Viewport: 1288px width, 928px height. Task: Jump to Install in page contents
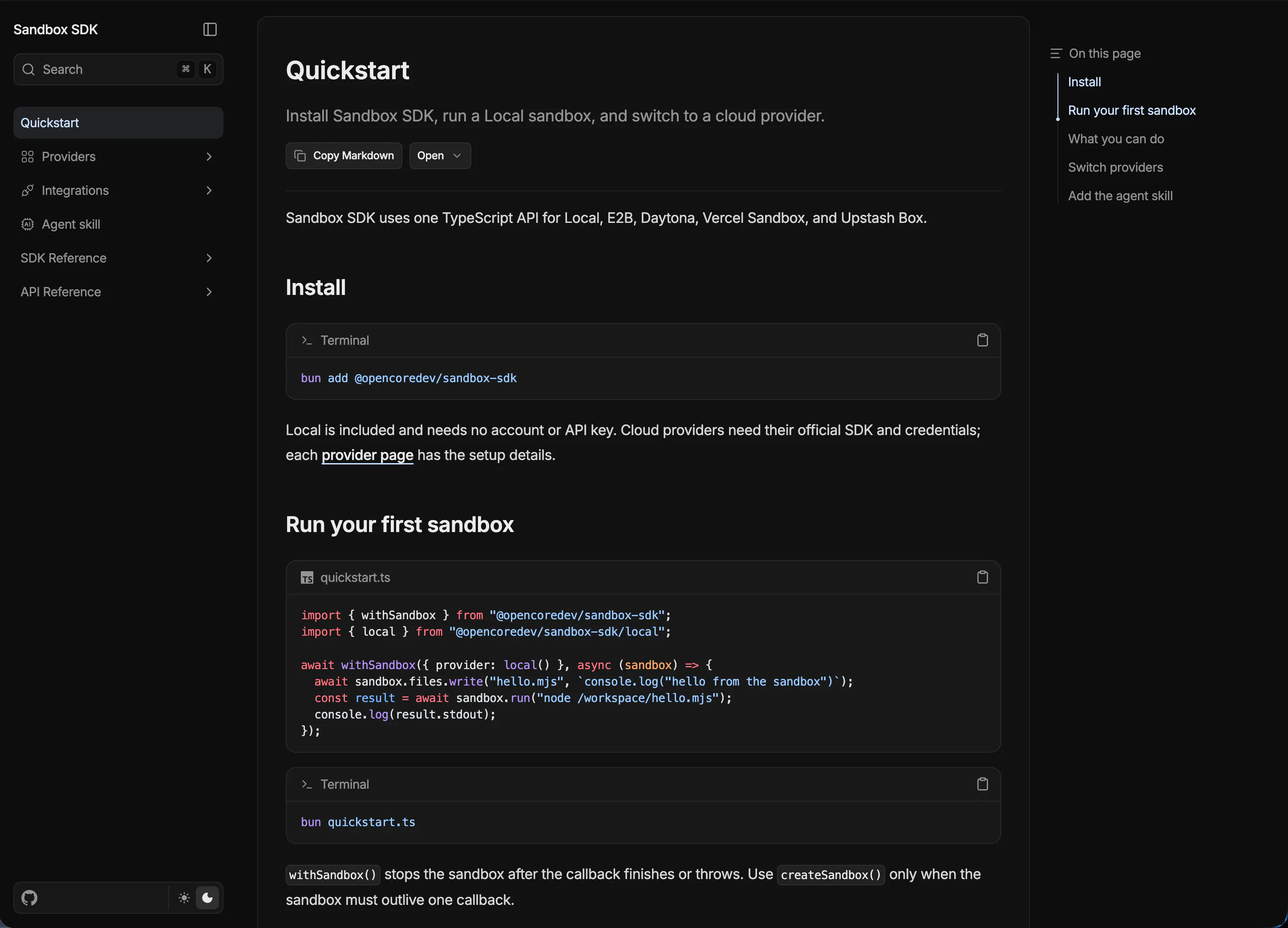pos(1084,82)
